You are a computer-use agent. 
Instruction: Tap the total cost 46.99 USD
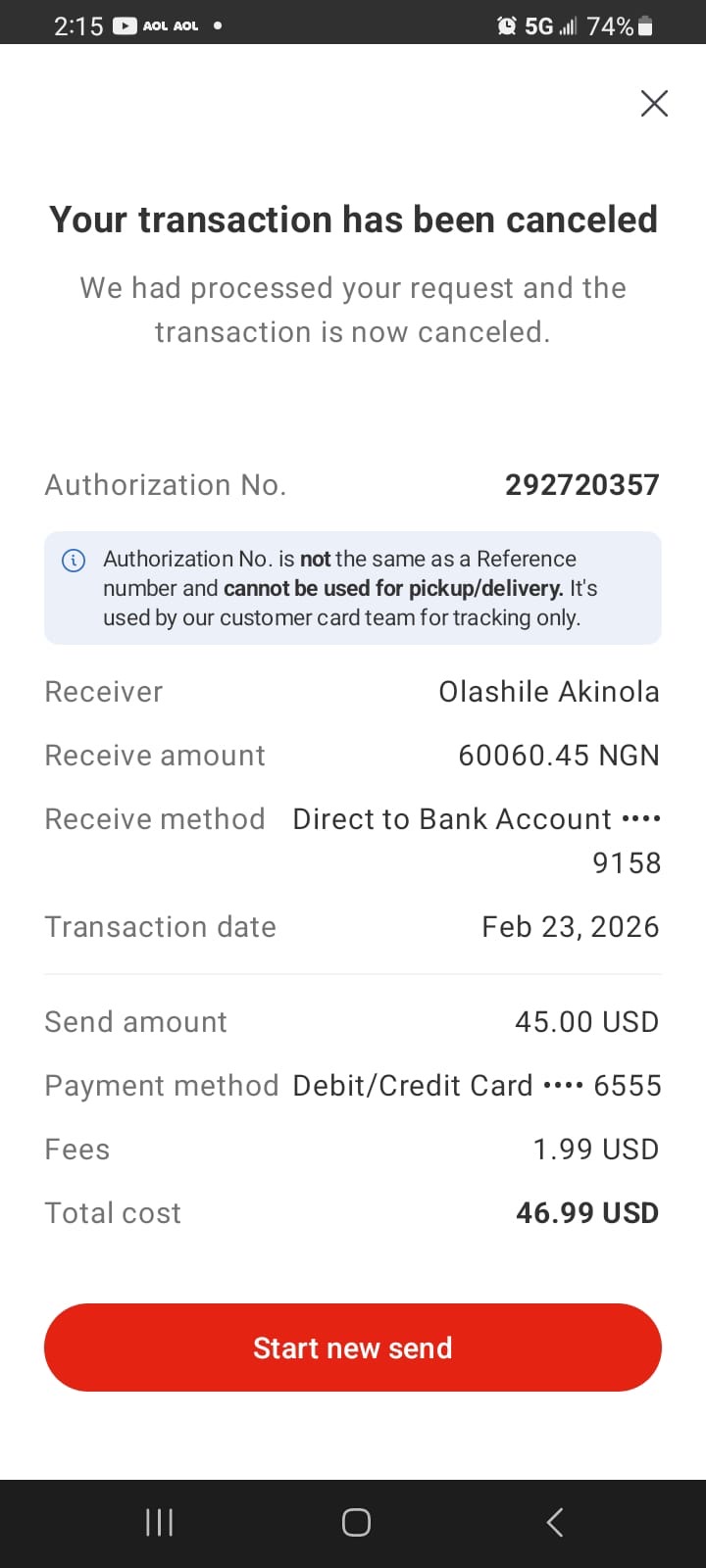pyautogui.click(x=586, y=1213)
